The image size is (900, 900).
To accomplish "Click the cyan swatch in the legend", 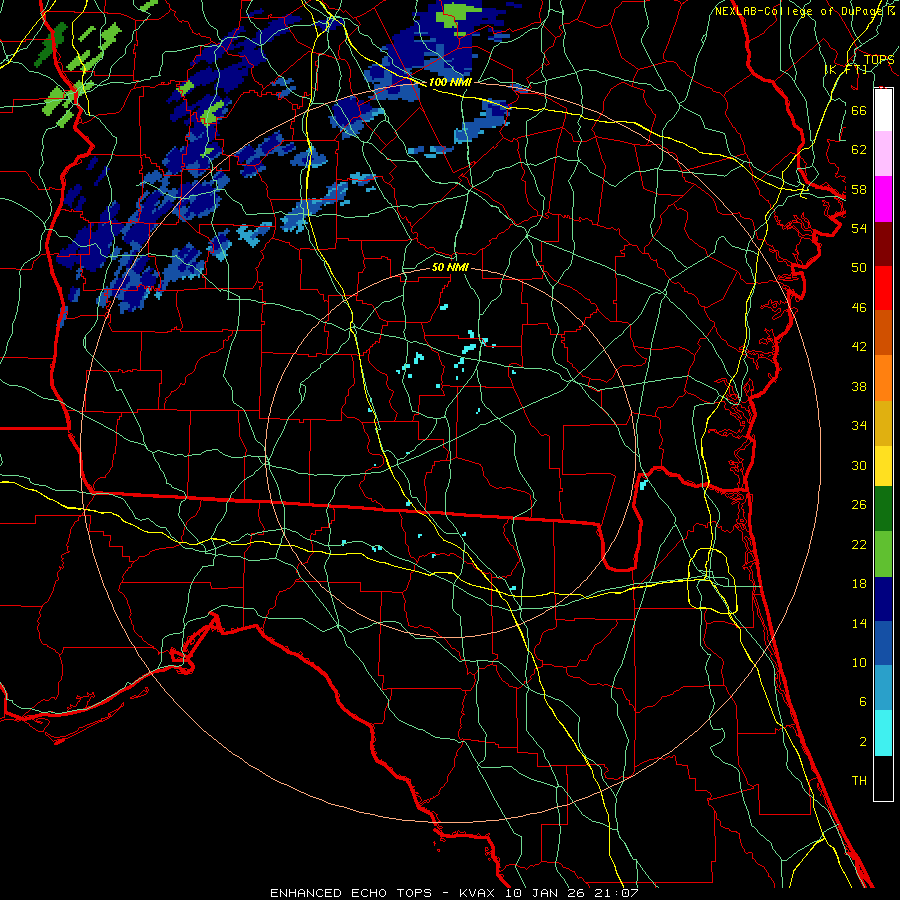I will click(x=883, y=734).
